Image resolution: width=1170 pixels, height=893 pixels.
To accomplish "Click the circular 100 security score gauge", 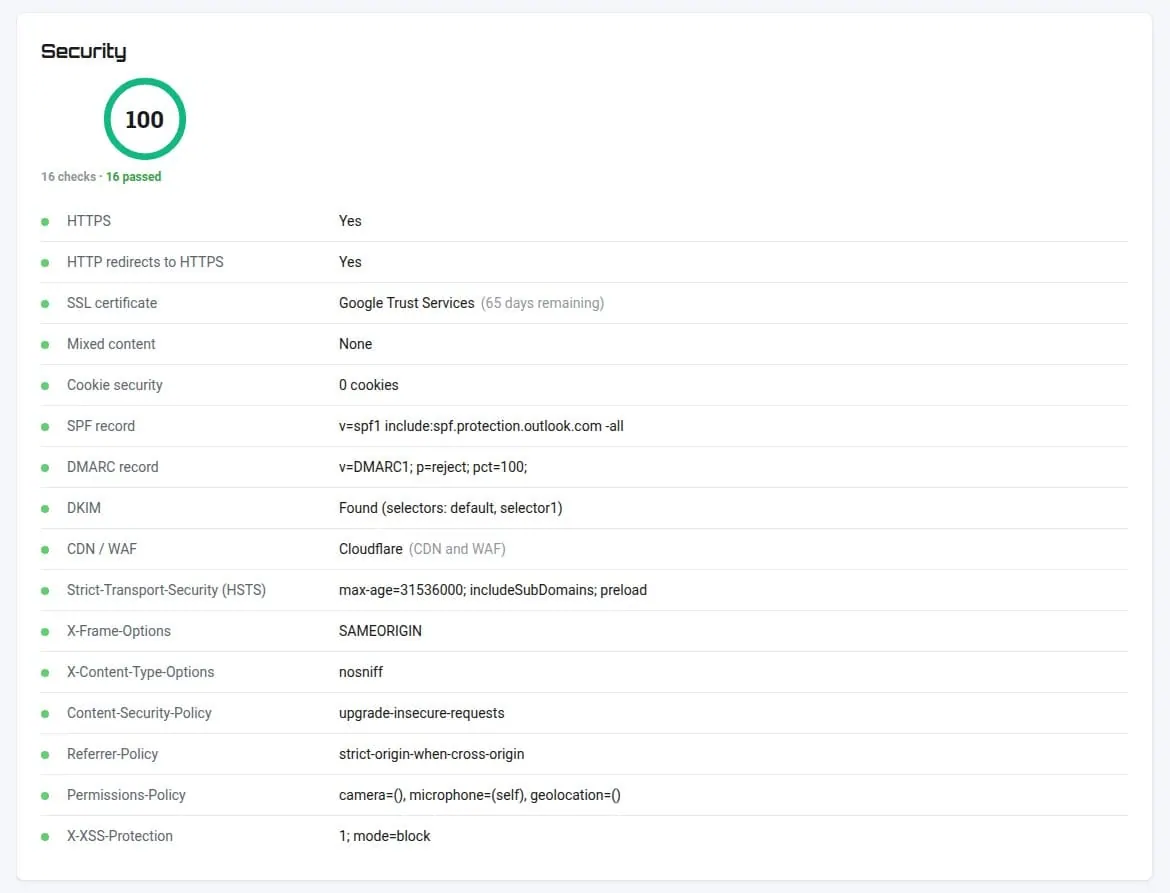I will tap(144, 119).
